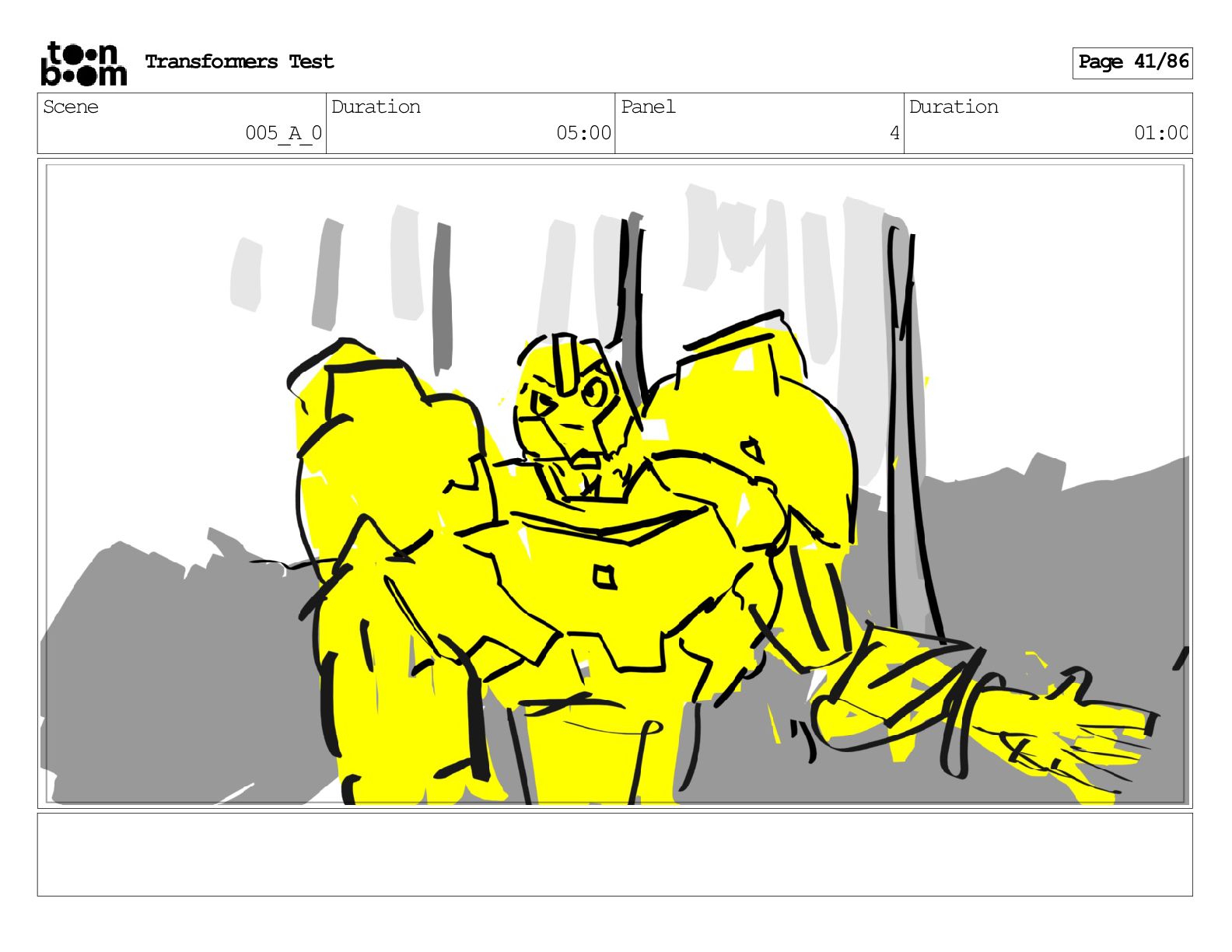Click the yellow robot storyboard panel image

(x=614, y=484)
